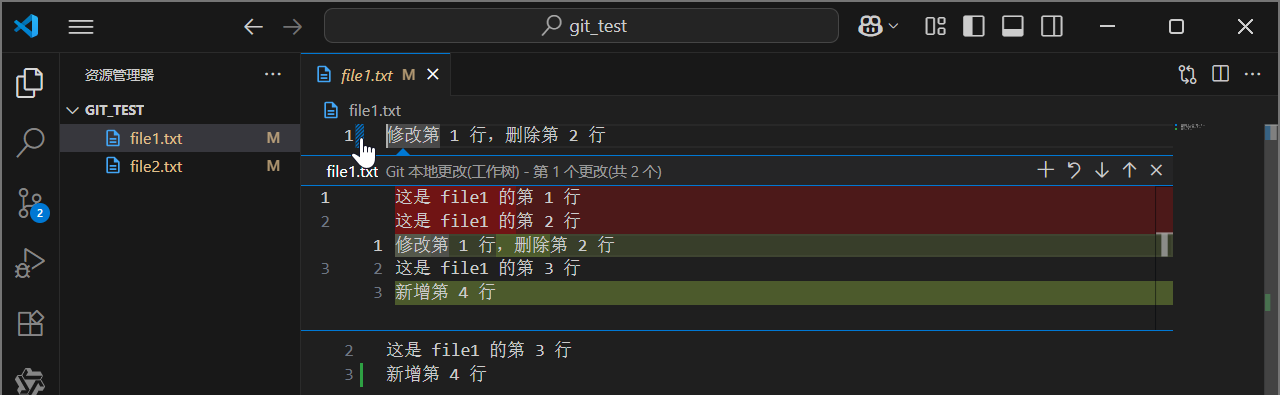The image size is (1280, 395).
Task: Click the git_test command center search box
Action: pyautogui.click(x=581, y=26)
